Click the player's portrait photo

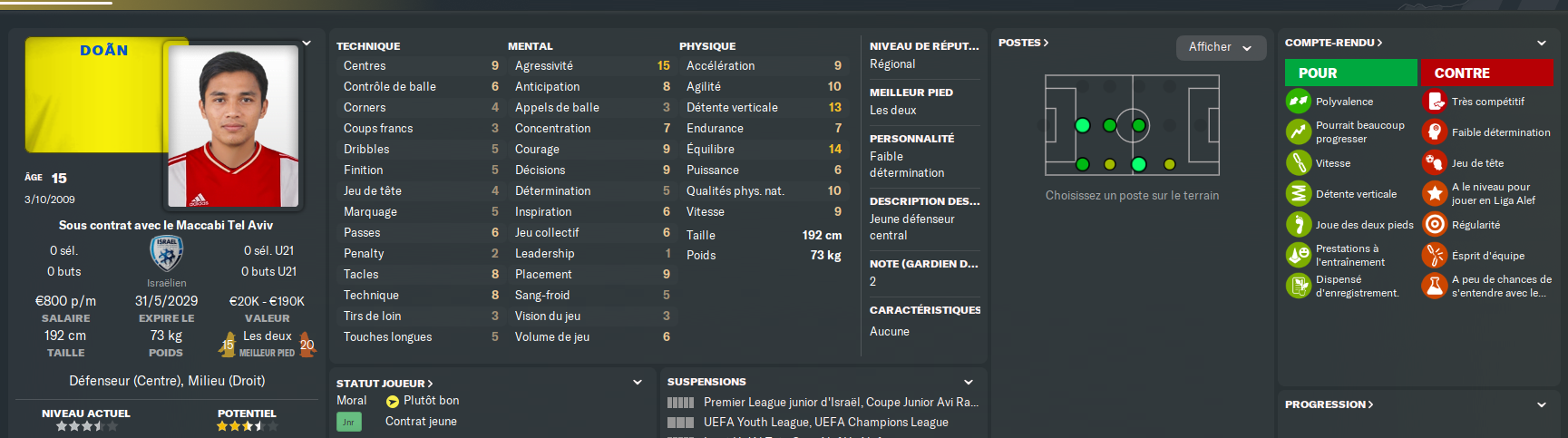pyautogui.click(x=233, y=125)
